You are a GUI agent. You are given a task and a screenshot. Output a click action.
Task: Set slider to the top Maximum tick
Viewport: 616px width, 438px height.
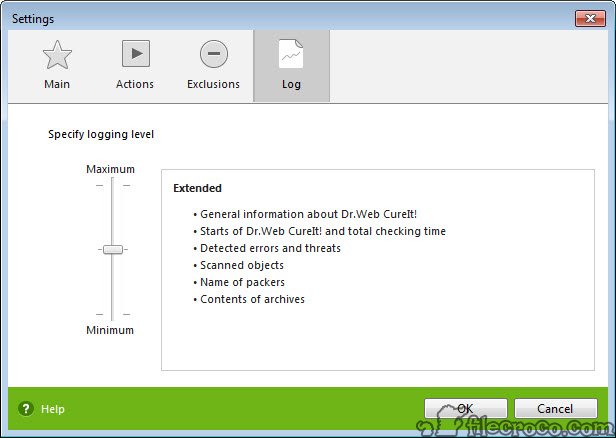[x=113, y=185]
